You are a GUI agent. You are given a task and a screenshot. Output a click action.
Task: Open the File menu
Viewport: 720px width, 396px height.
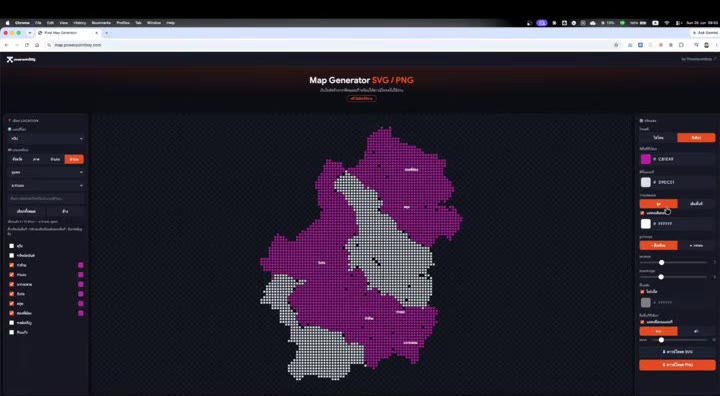click(x=38, y=23)
